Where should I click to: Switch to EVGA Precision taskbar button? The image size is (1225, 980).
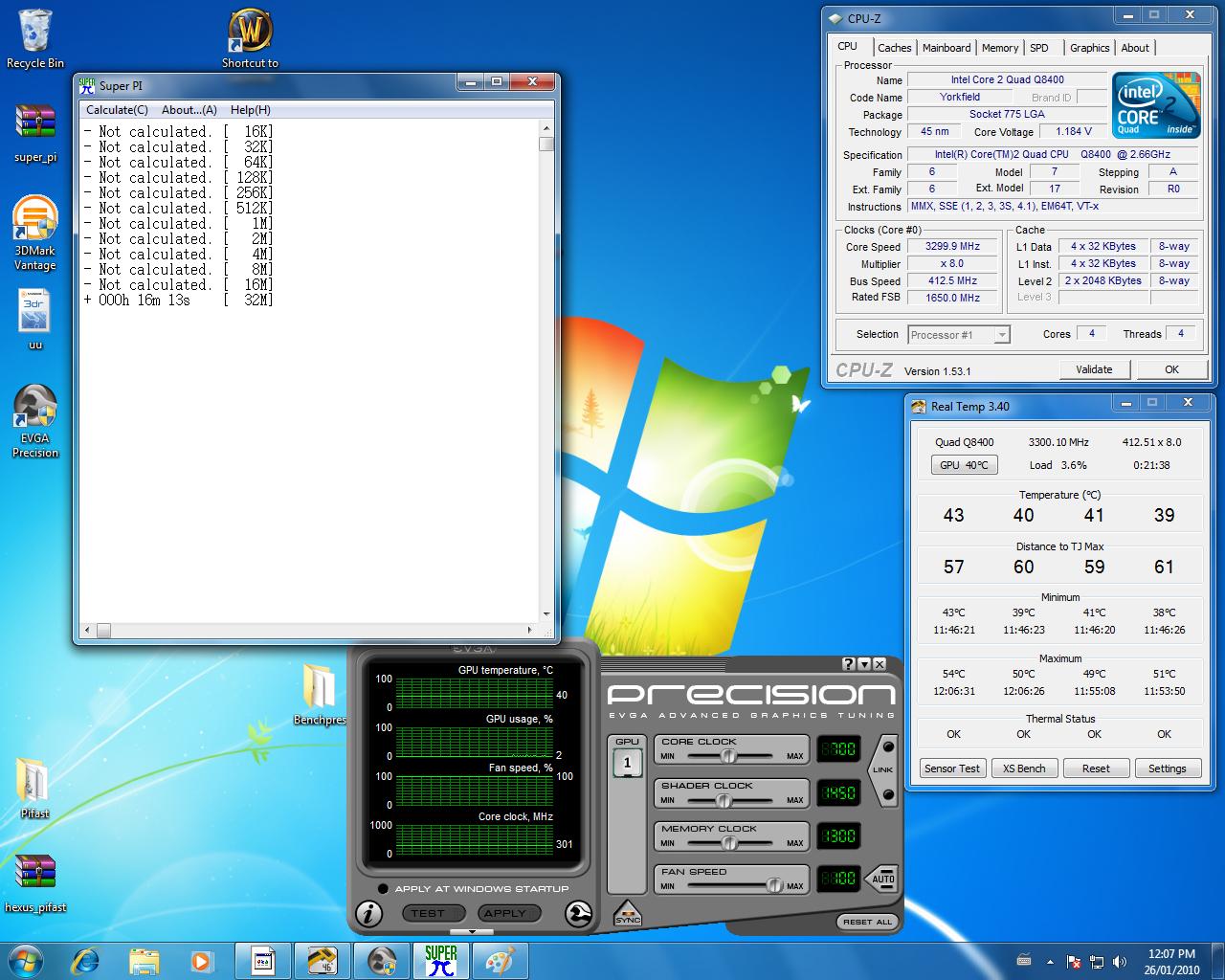tap(381, 961)
